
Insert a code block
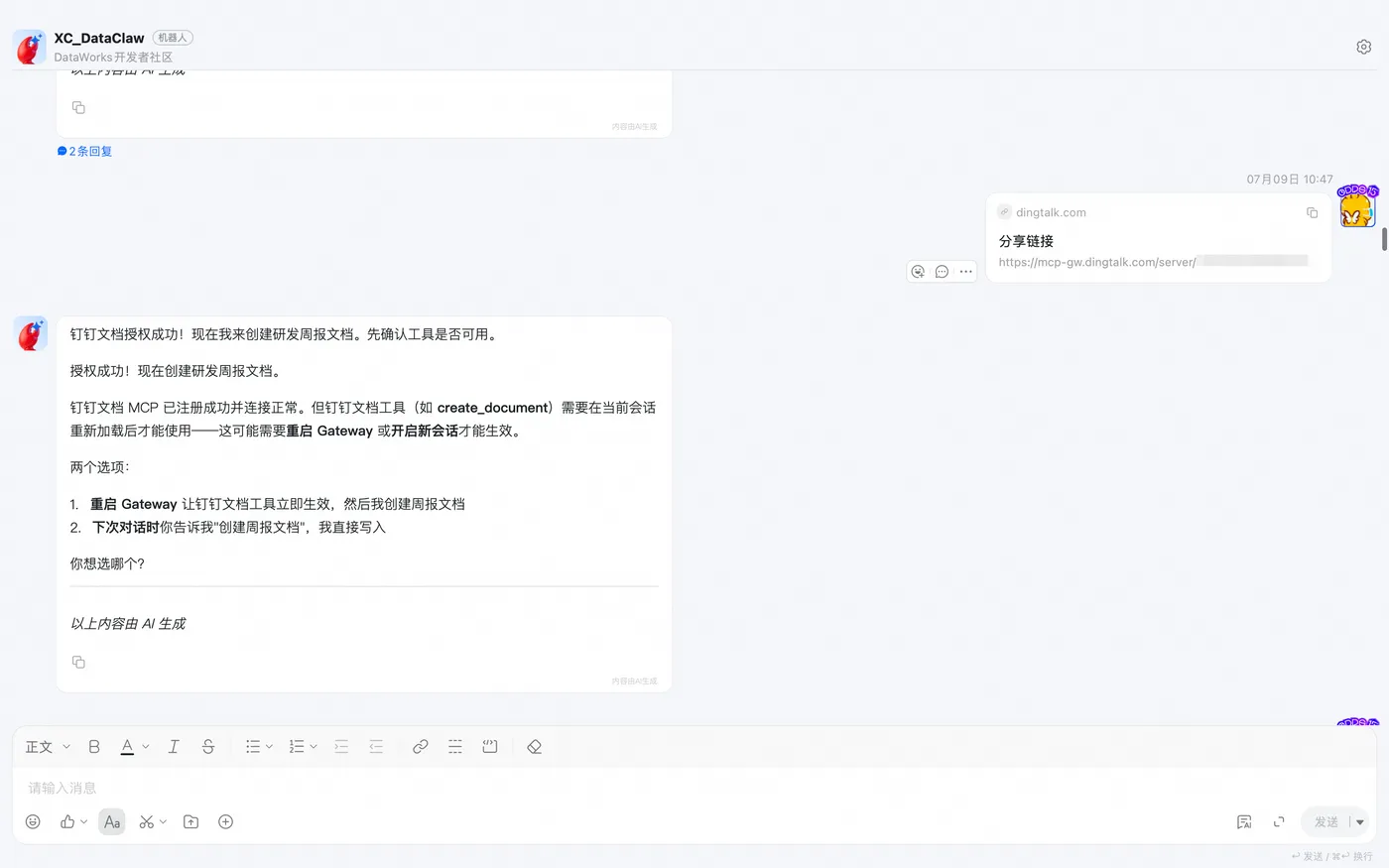point(489,746)
